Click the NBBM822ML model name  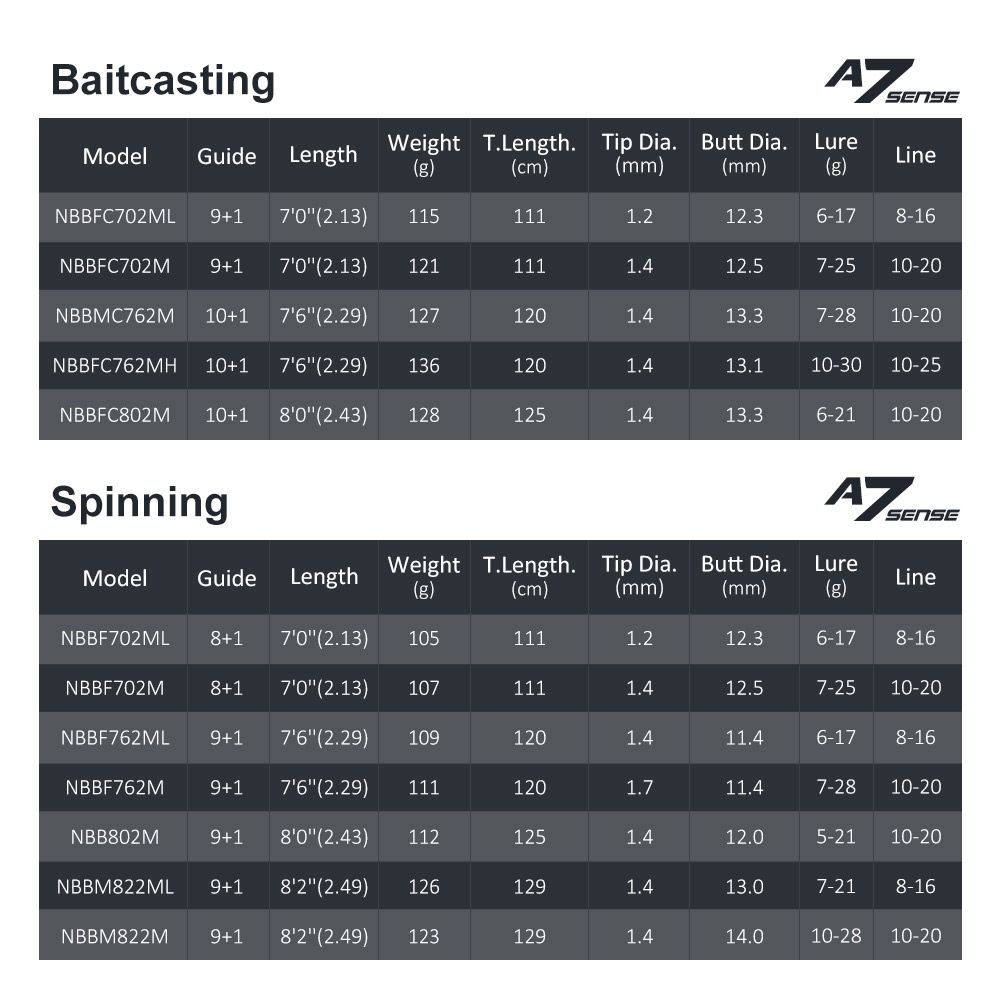(x=114, y=887)
